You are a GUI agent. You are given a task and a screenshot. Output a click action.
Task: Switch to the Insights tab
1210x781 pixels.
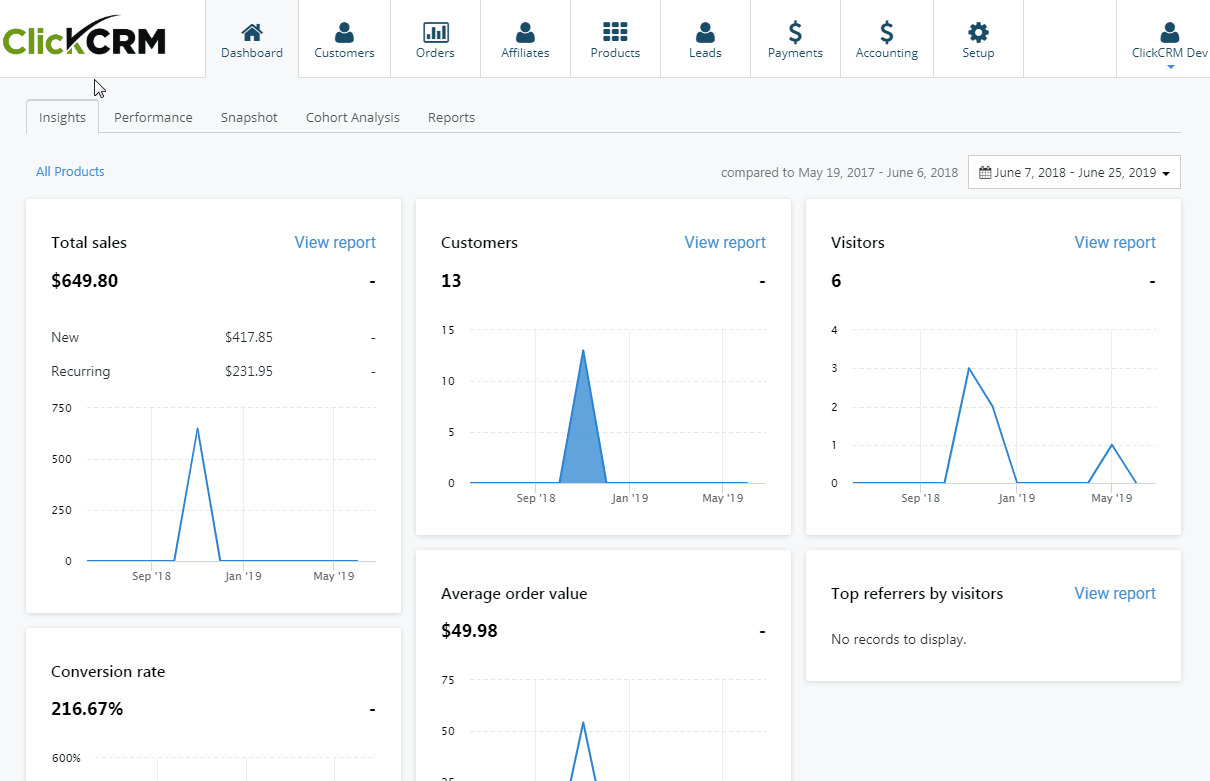62,117
